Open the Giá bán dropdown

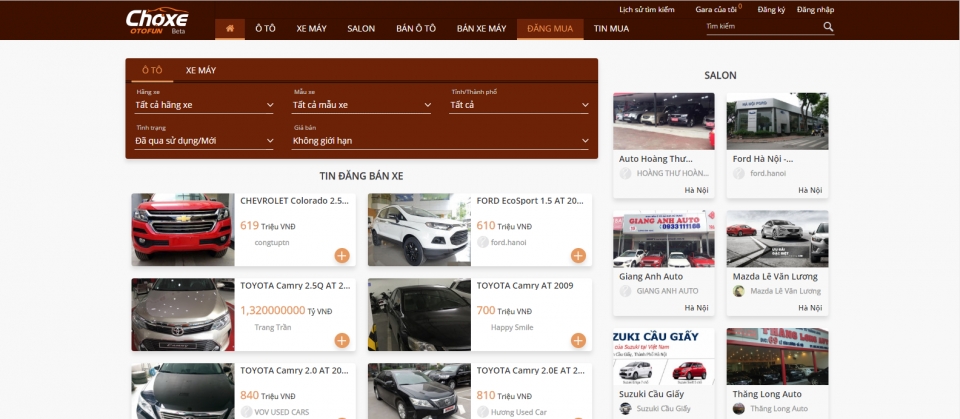[440, 141]
